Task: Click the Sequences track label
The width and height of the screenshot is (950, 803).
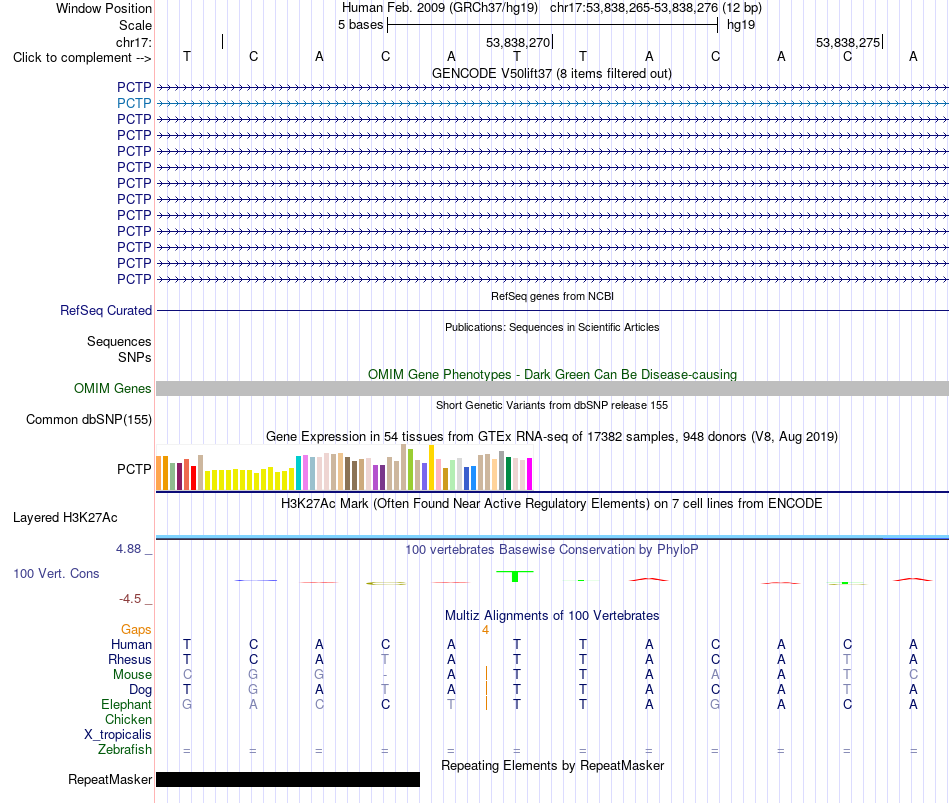Action: pos(119,341)
